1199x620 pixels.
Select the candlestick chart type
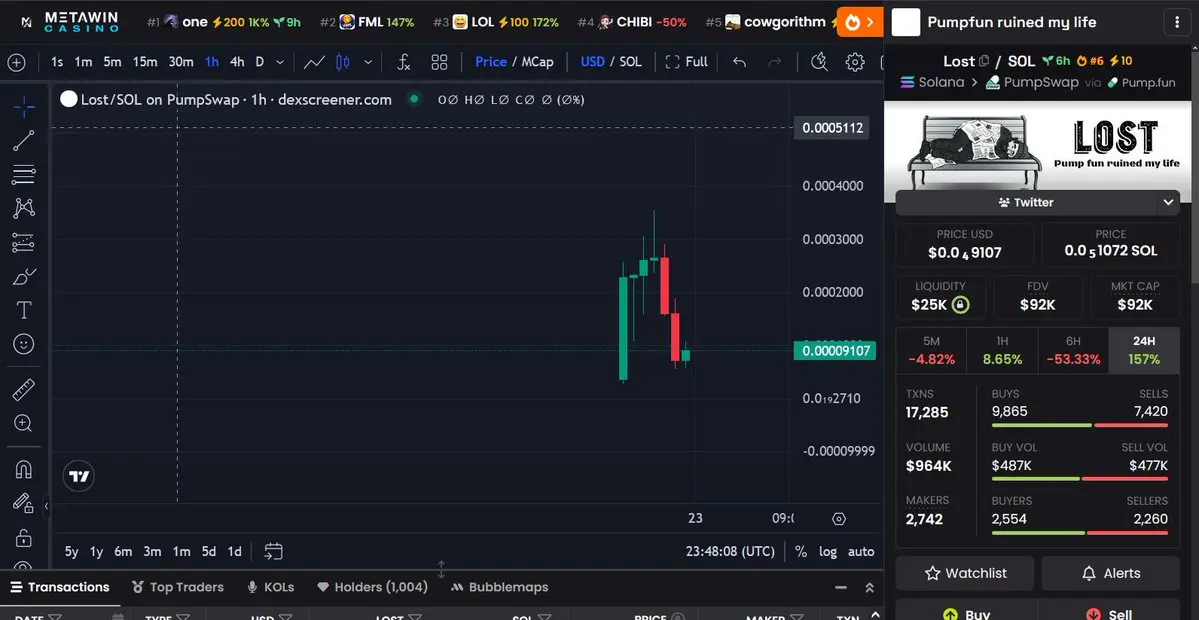click(x=343, y=62)
